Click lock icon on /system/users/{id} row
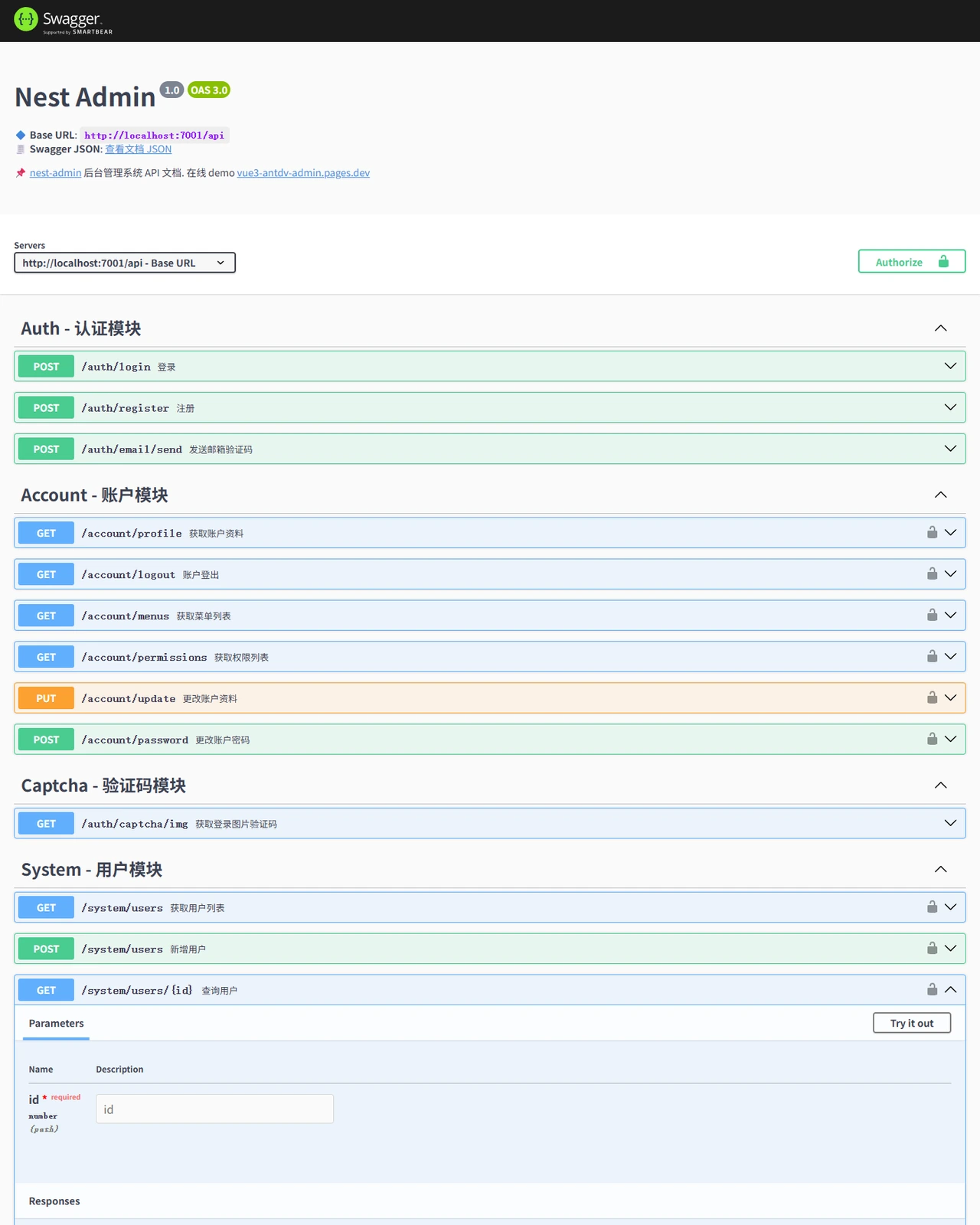This screenshot has width=980, height=1225. click(932, 989)
